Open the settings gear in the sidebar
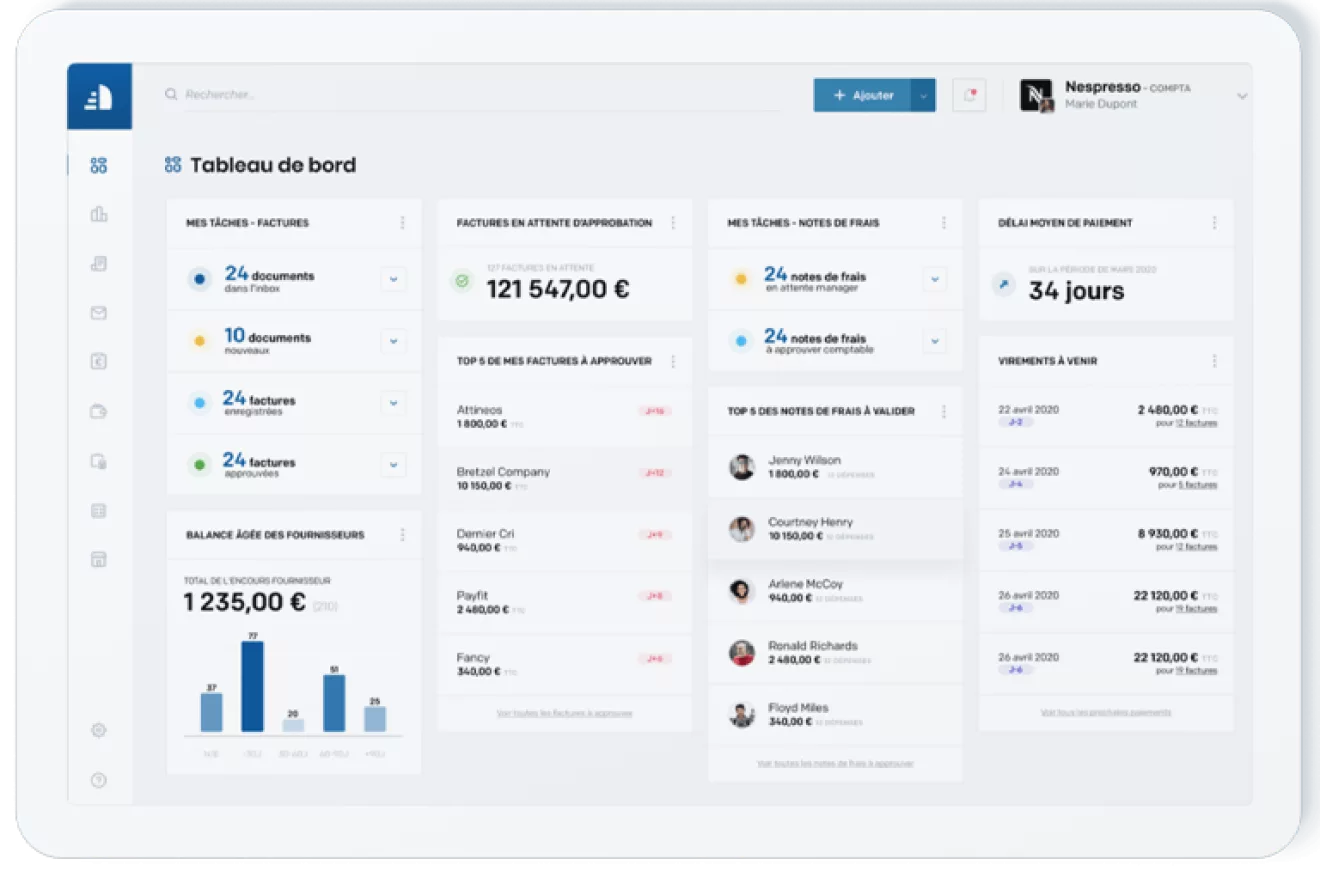The image size is (1320, 871). pos(98,730)
